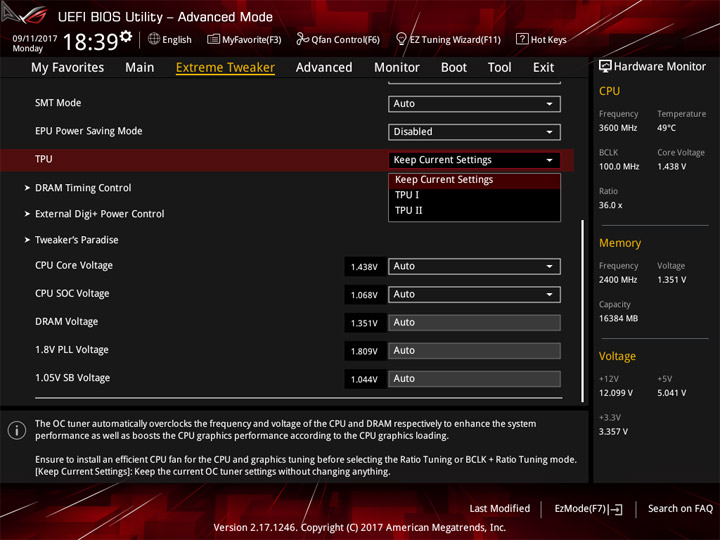Collapse the TPU dropdown
This screenshot has height=540, width=720.
[474, 160]
